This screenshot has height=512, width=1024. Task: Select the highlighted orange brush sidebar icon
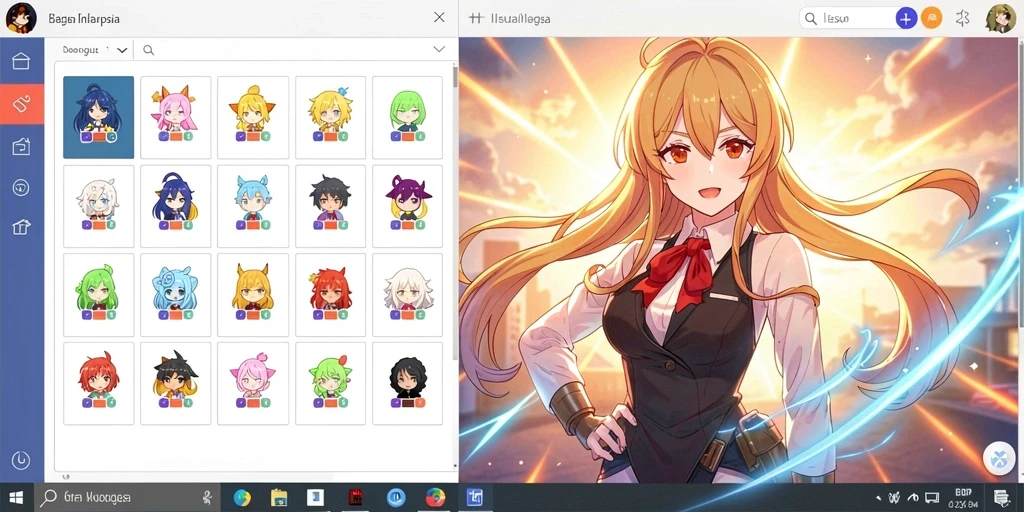(22, 103)
